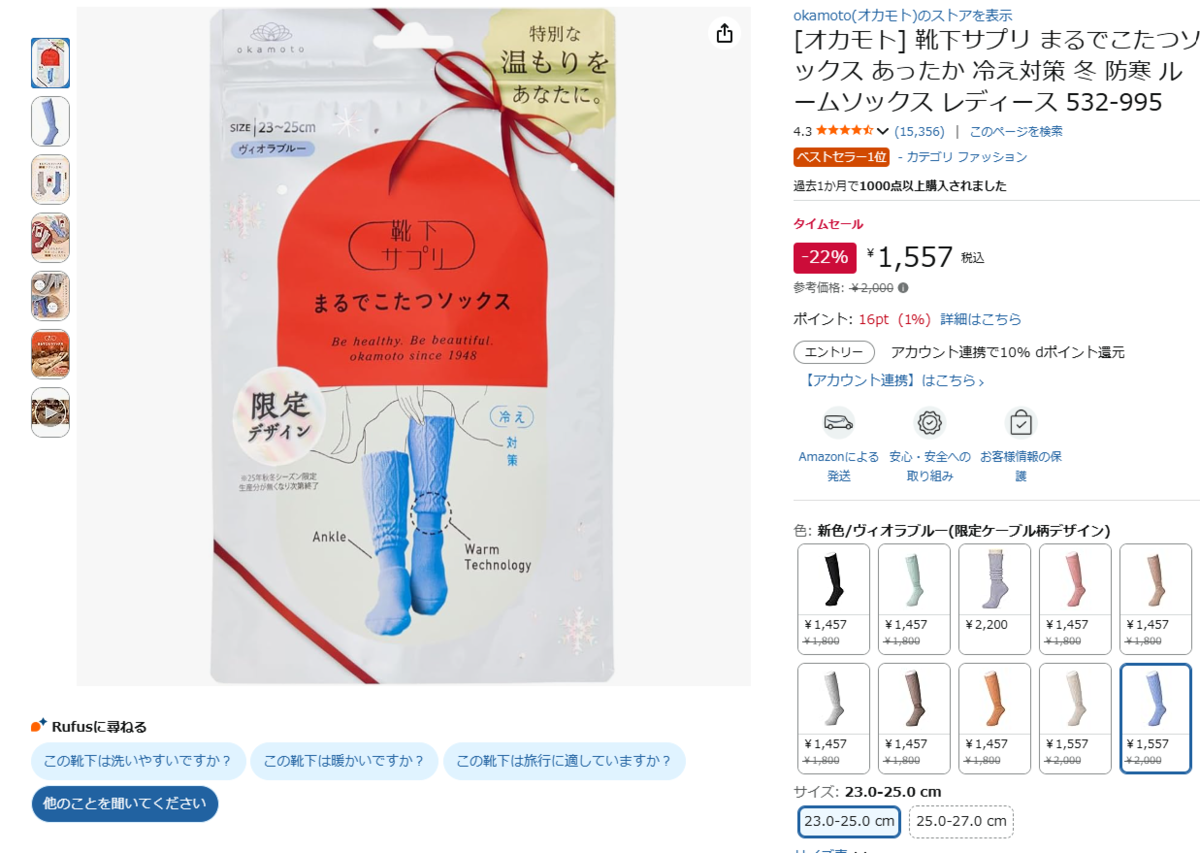Click the Rufus sparkle icon

[x=38, y=726]
